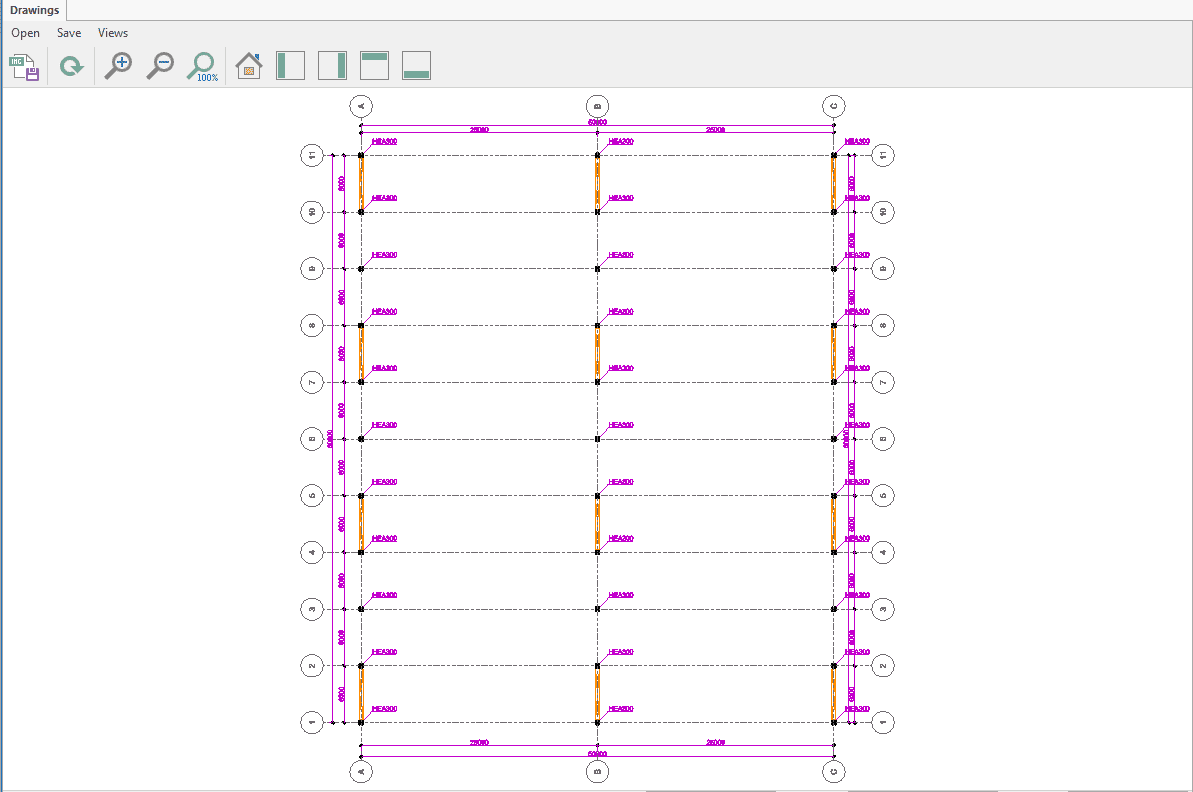
Task: Click grid bubble 1 on the right side
Action: (x=882, y=722)
